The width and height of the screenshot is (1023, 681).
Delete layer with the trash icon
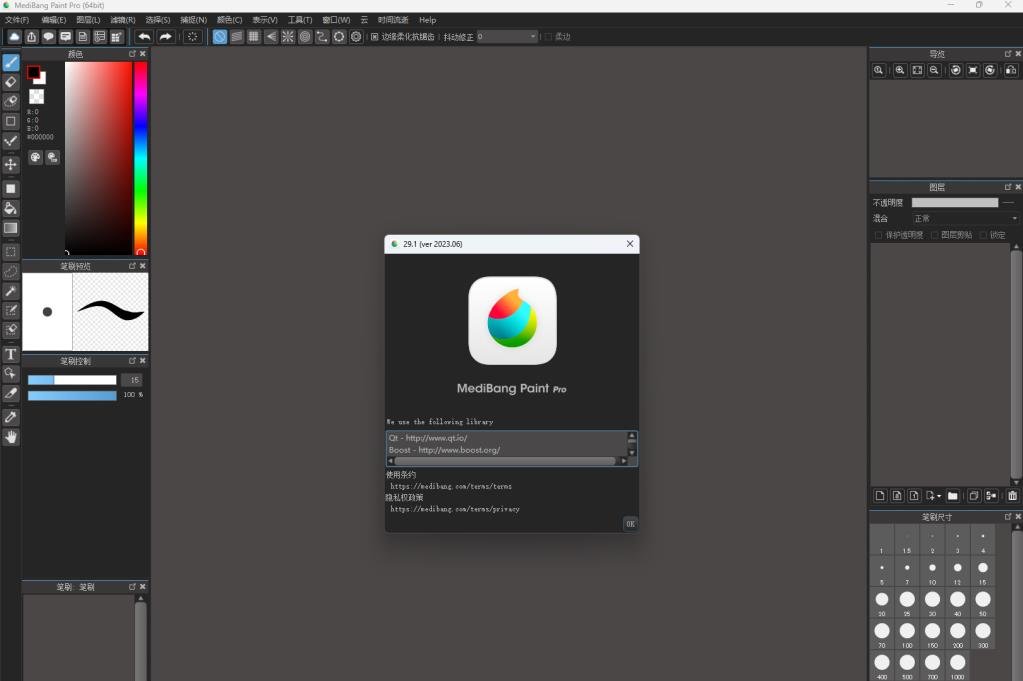[x=1013, y=496]
